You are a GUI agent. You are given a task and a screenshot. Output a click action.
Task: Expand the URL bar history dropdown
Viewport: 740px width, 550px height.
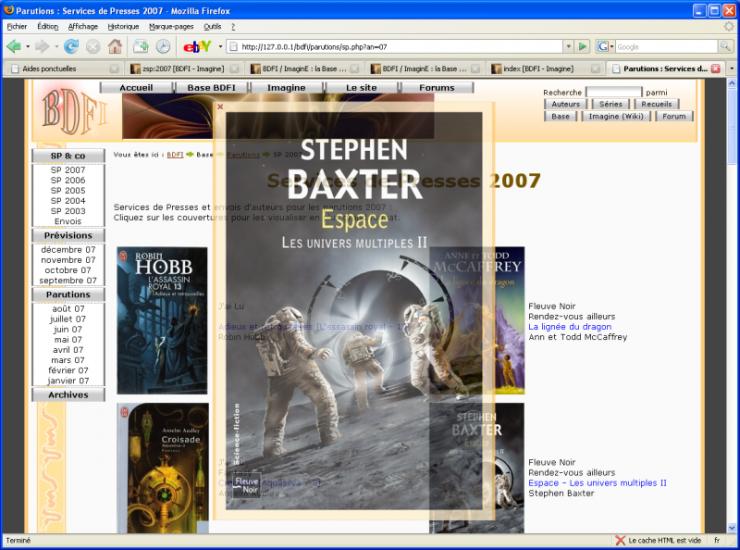tap(569, 46)
